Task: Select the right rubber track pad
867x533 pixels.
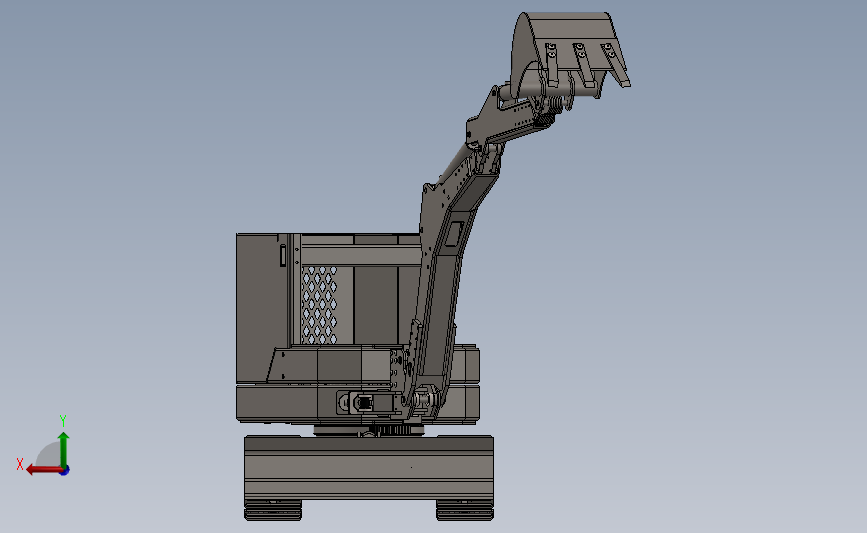Action: 465,510
